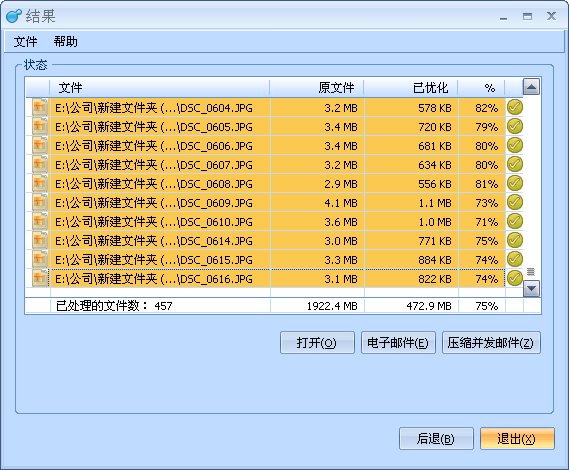Select the row for DSC_0610.JPG by its file path
The height and width of the screenshot is (470, 569).
154,222
